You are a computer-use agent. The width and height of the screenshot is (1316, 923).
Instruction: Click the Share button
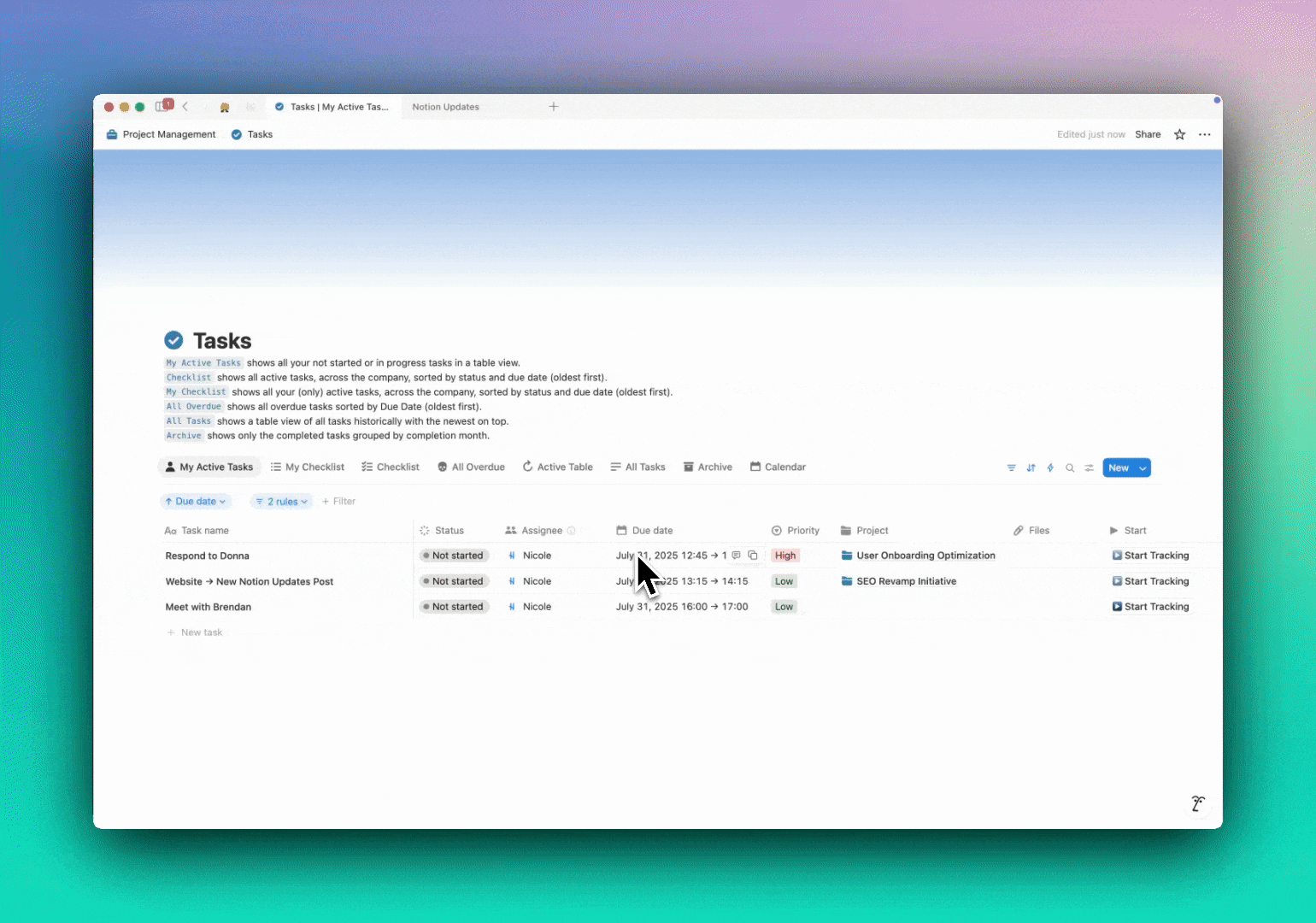click(x=1148, y=135)
